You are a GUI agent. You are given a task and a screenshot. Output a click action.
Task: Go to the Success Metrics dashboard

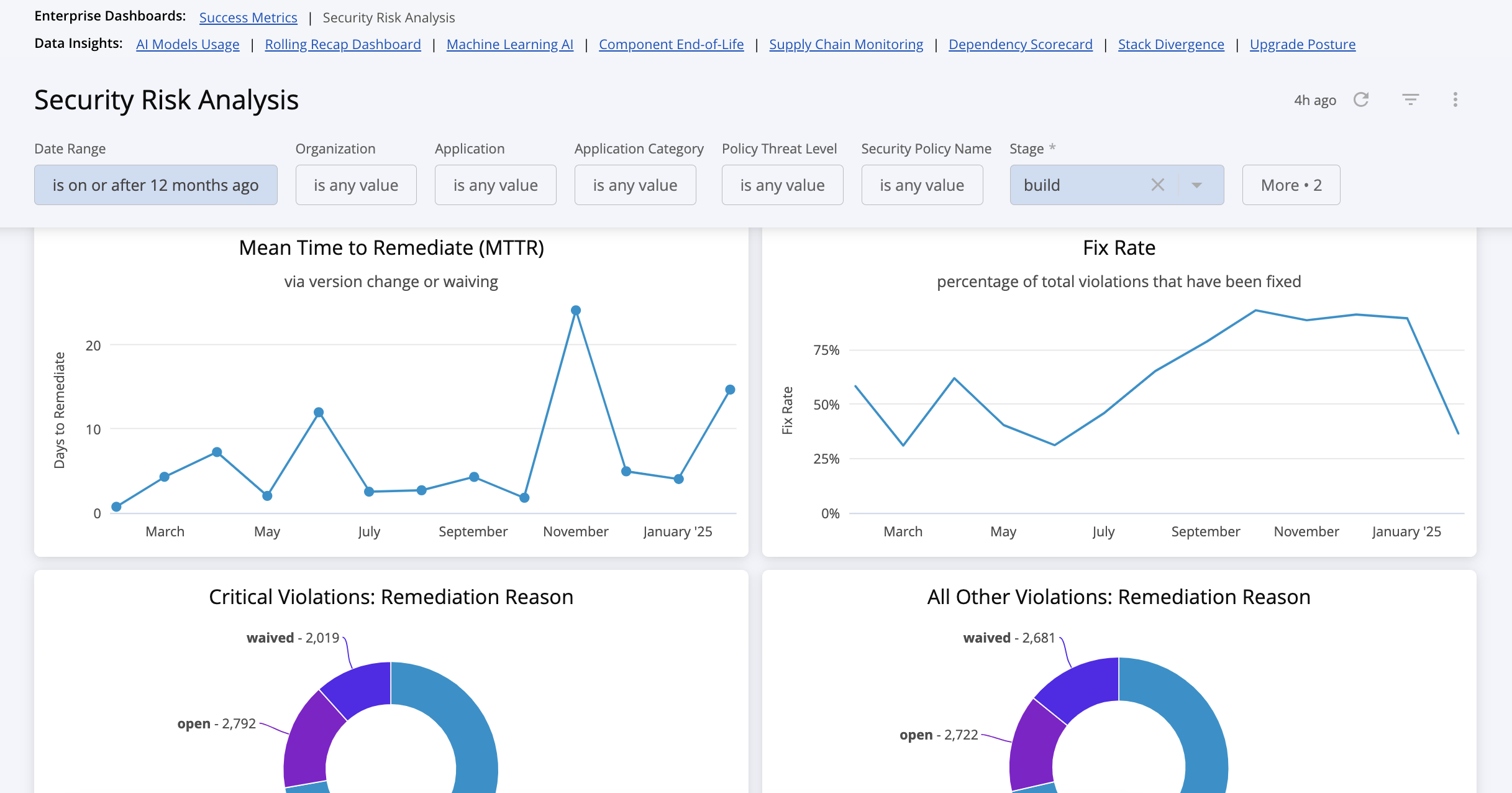pos(248,17)
